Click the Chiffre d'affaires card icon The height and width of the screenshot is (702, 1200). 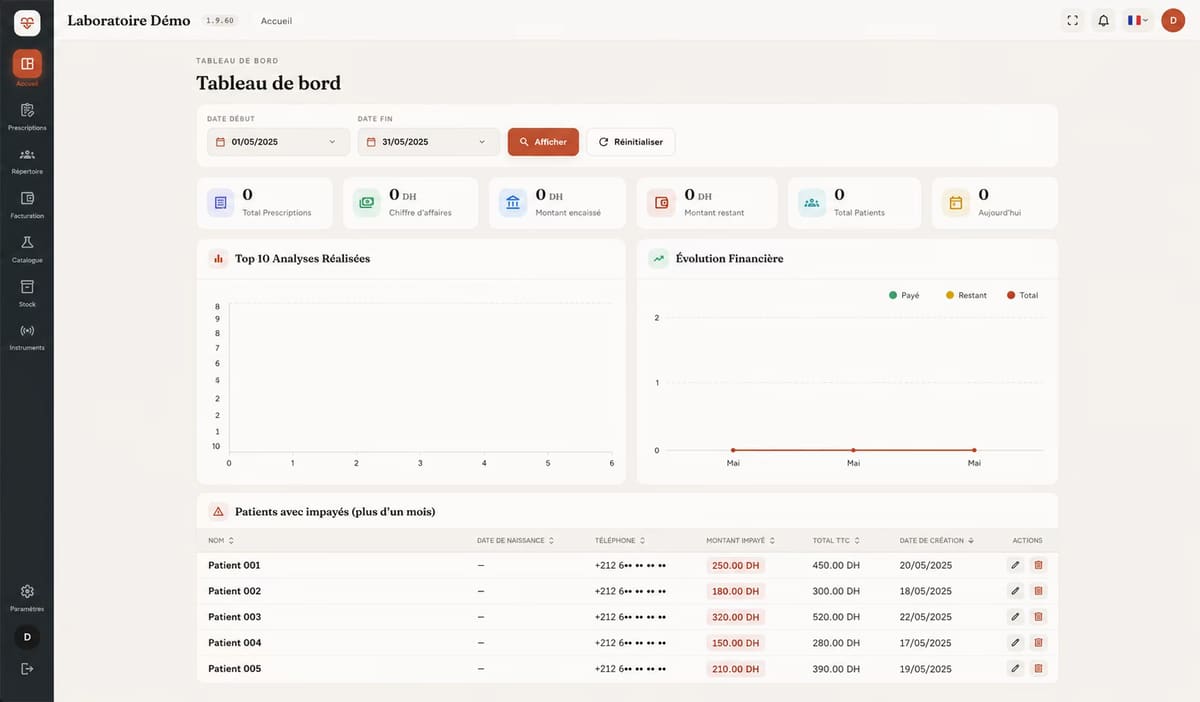(x=367, y=203)
